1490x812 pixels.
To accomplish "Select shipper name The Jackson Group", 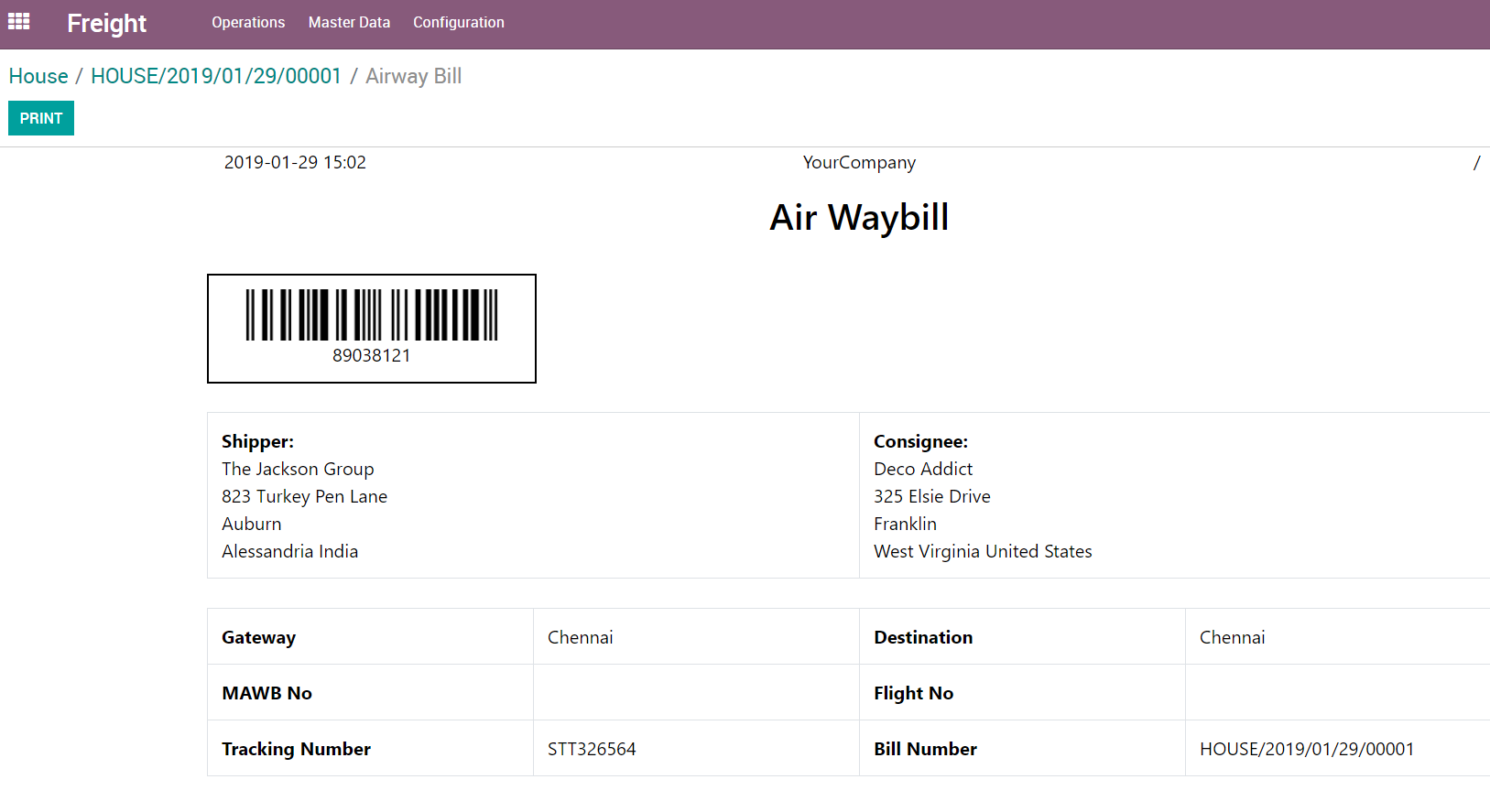I will coord(298,469).
